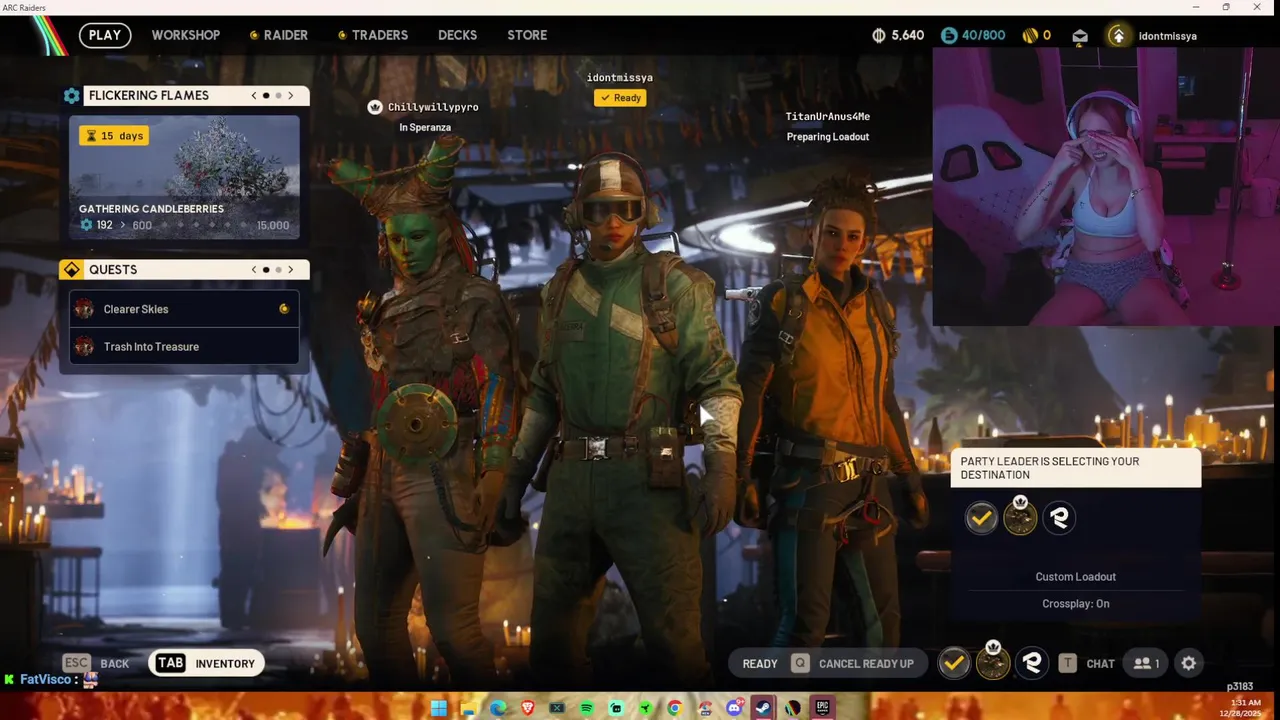Open File Explorer from the taskbar
The image size is (1280, 720).
(x=468, y=708)
